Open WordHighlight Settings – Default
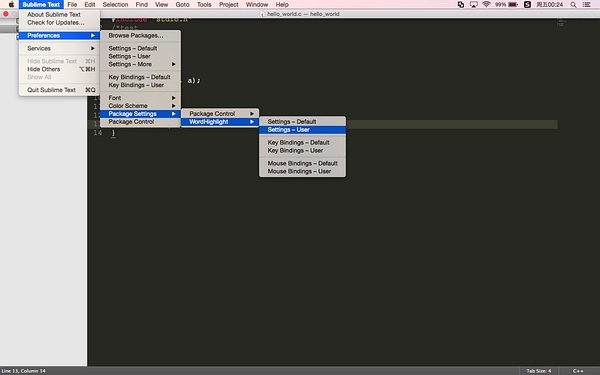The width and height of the screenshot is (600, 375). [302, 122]
